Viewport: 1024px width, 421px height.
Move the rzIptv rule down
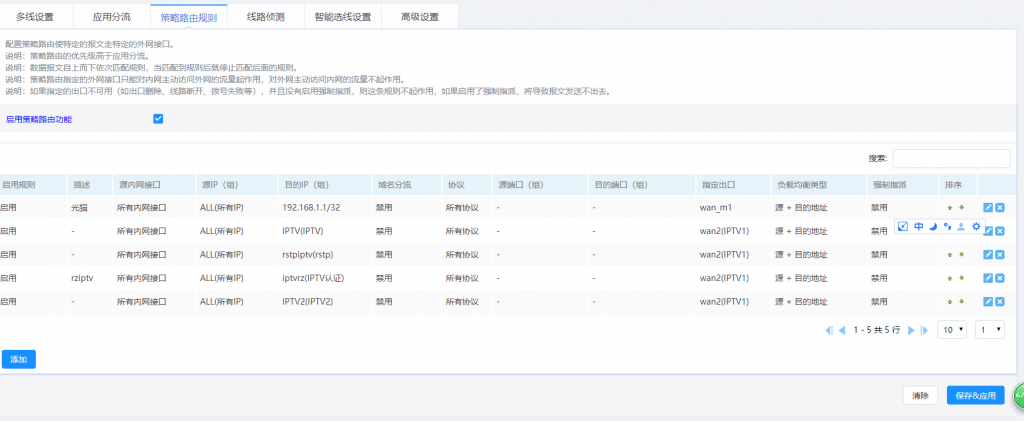click(961, 277)
